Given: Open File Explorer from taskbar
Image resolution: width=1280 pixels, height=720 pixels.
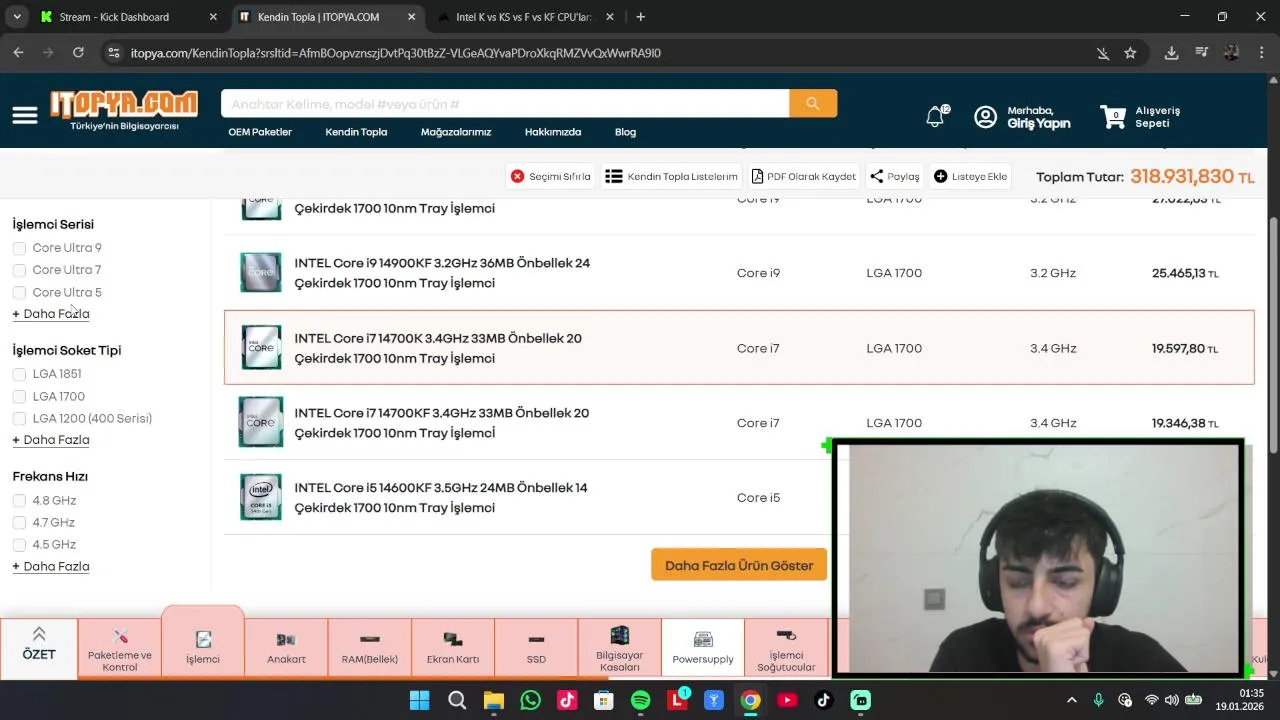Looking at the screenshot, I should (x=493, y=700).
